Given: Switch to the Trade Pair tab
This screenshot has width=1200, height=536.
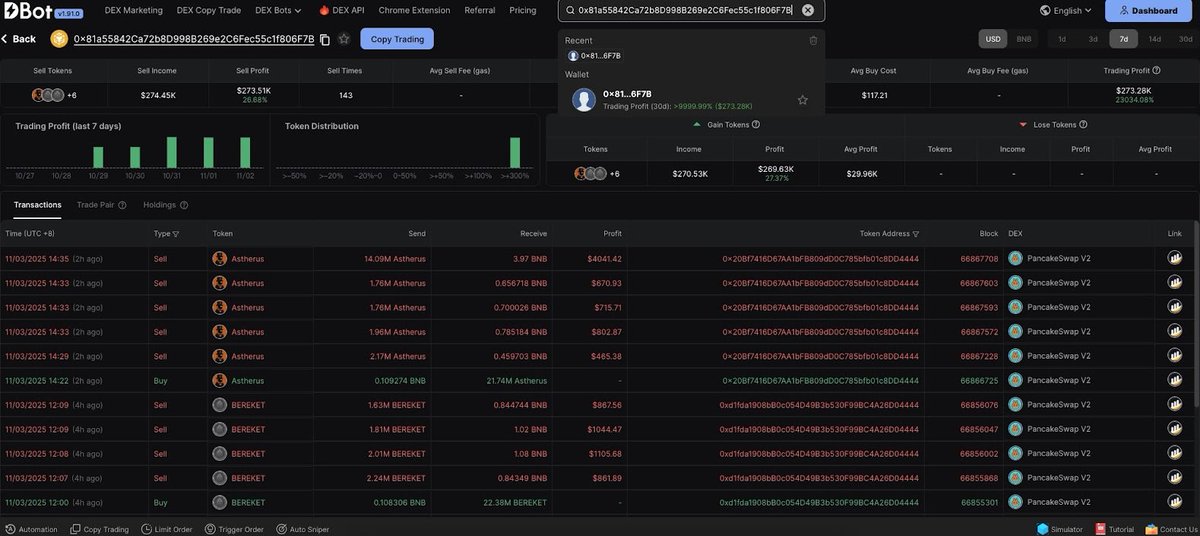Looking at the screenshot, I should (95, 205).
